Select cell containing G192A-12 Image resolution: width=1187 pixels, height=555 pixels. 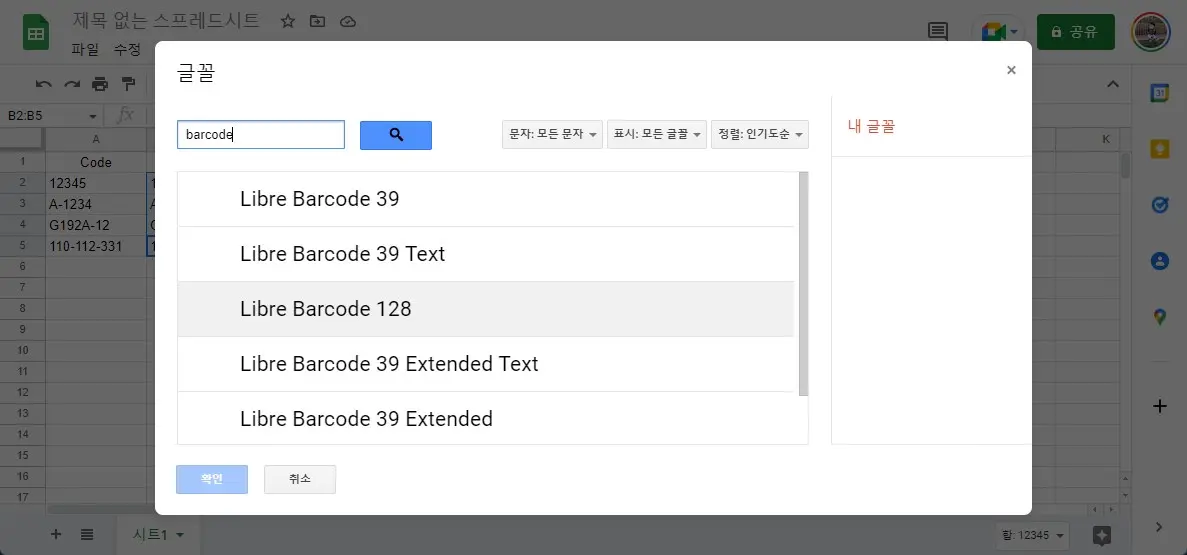tap(96, 225)
